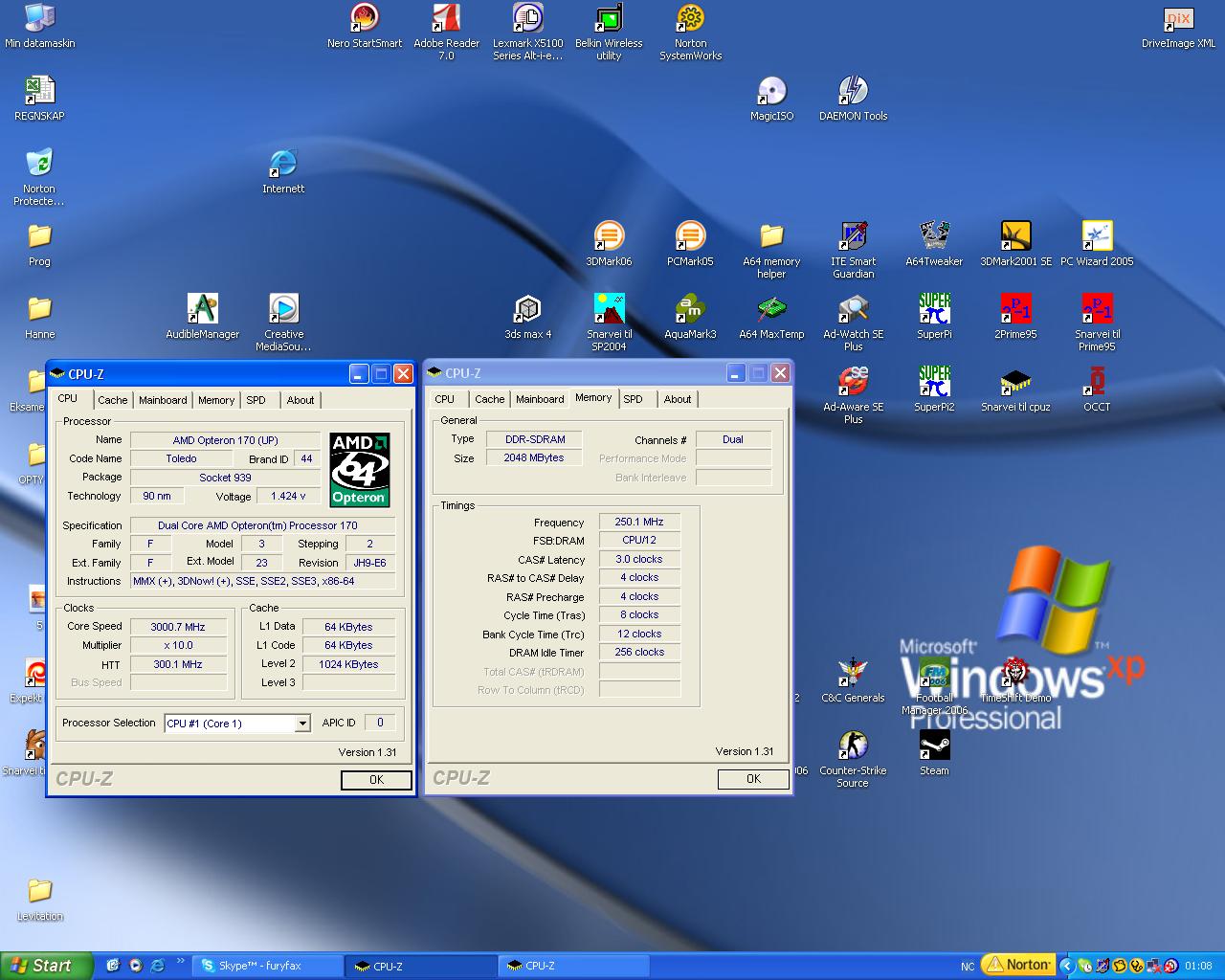Open About tab in left CPU-Z window
Viewport: 1225px width, 980px height.
pos(301,400)
